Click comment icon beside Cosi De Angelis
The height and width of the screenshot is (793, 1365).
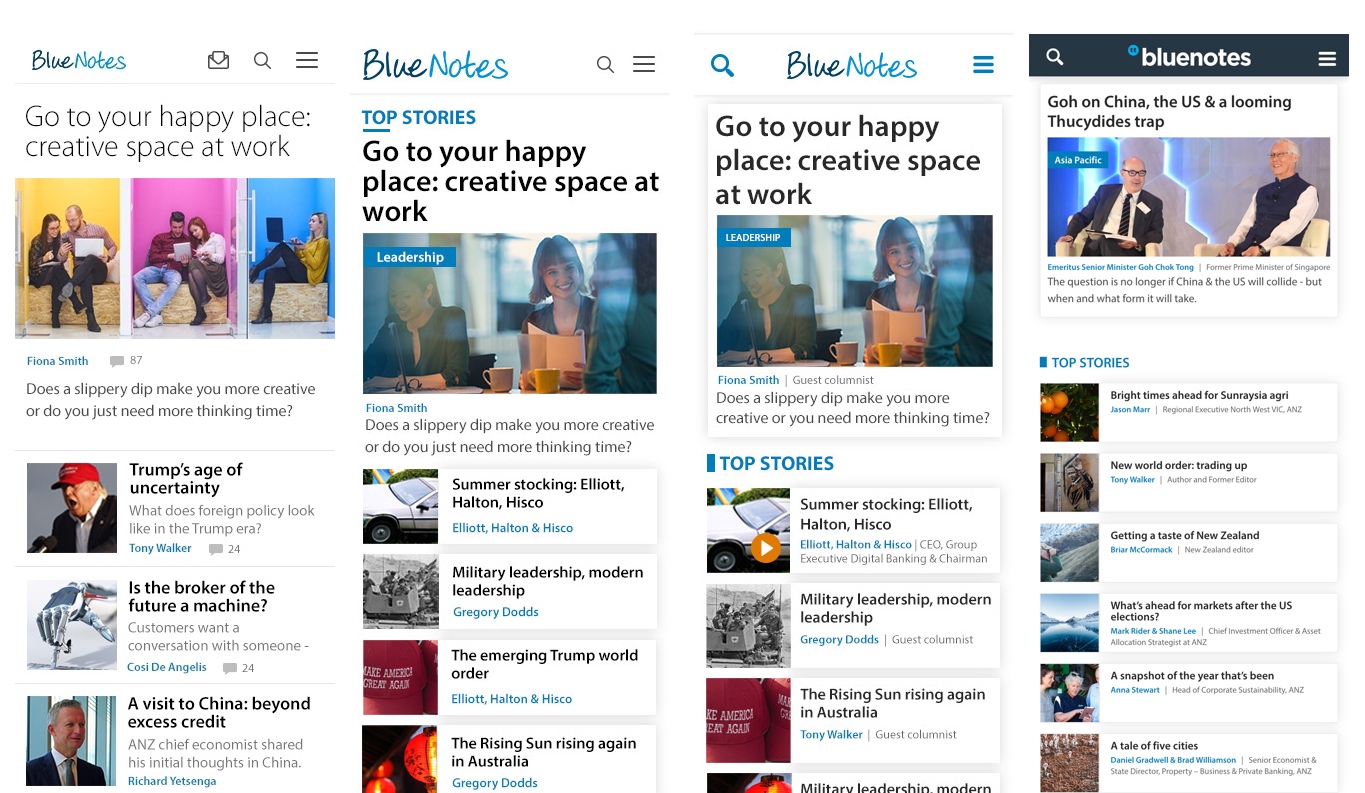click(230, 668)
